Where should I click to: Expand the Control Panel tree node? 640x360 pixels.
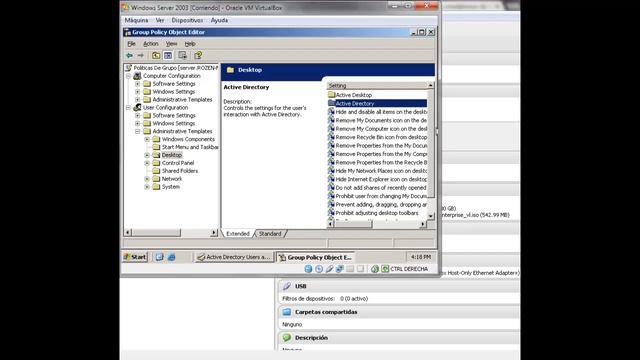point(147,163)
